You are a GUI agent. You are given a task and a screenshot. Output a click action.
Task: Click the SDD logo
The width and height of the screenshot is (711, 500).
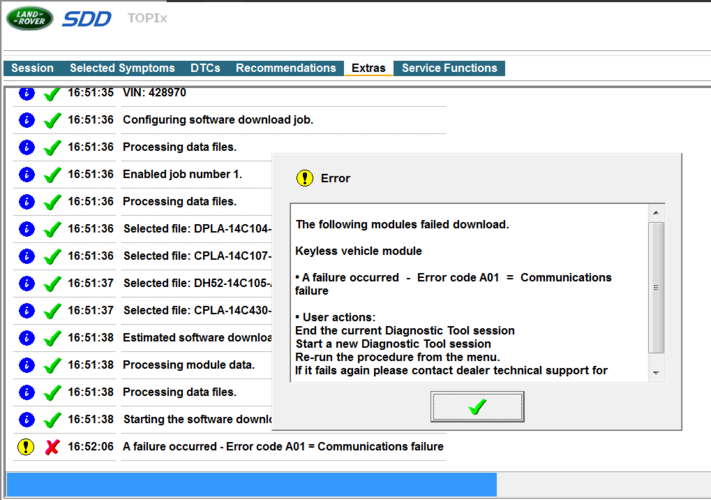87,19
